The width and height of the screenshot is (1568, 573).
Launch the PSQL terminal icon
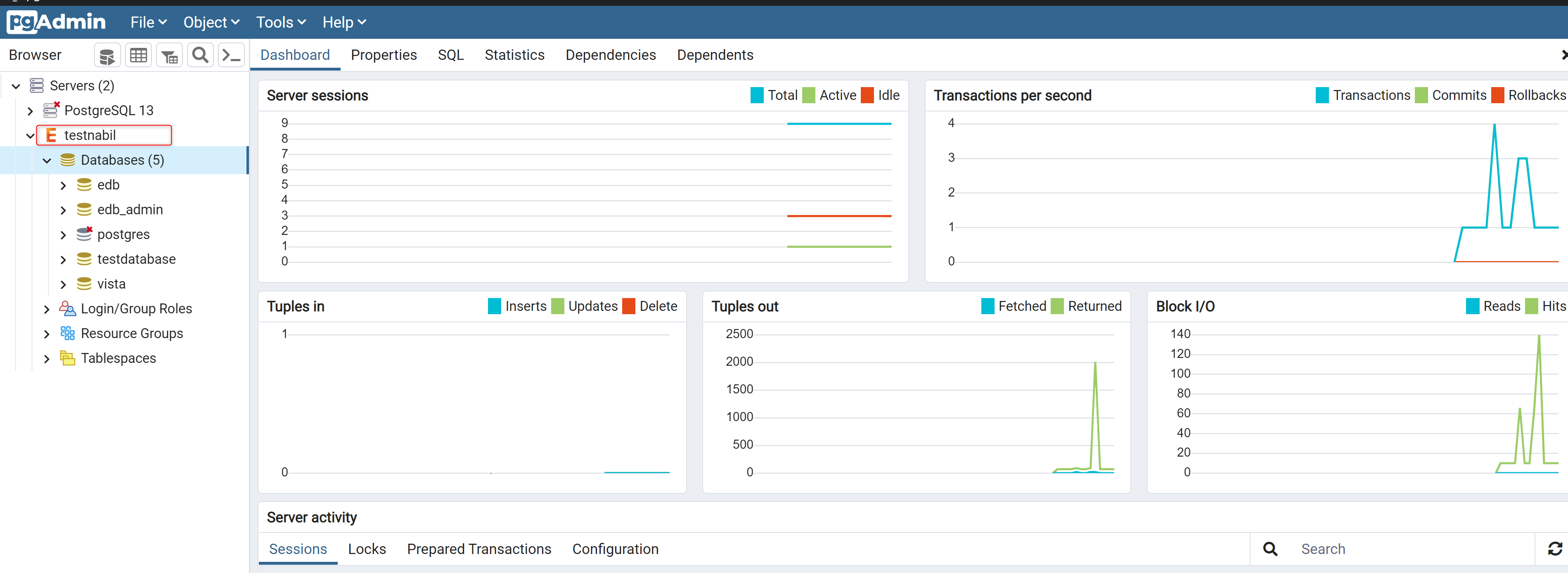[x=231, y=56]
